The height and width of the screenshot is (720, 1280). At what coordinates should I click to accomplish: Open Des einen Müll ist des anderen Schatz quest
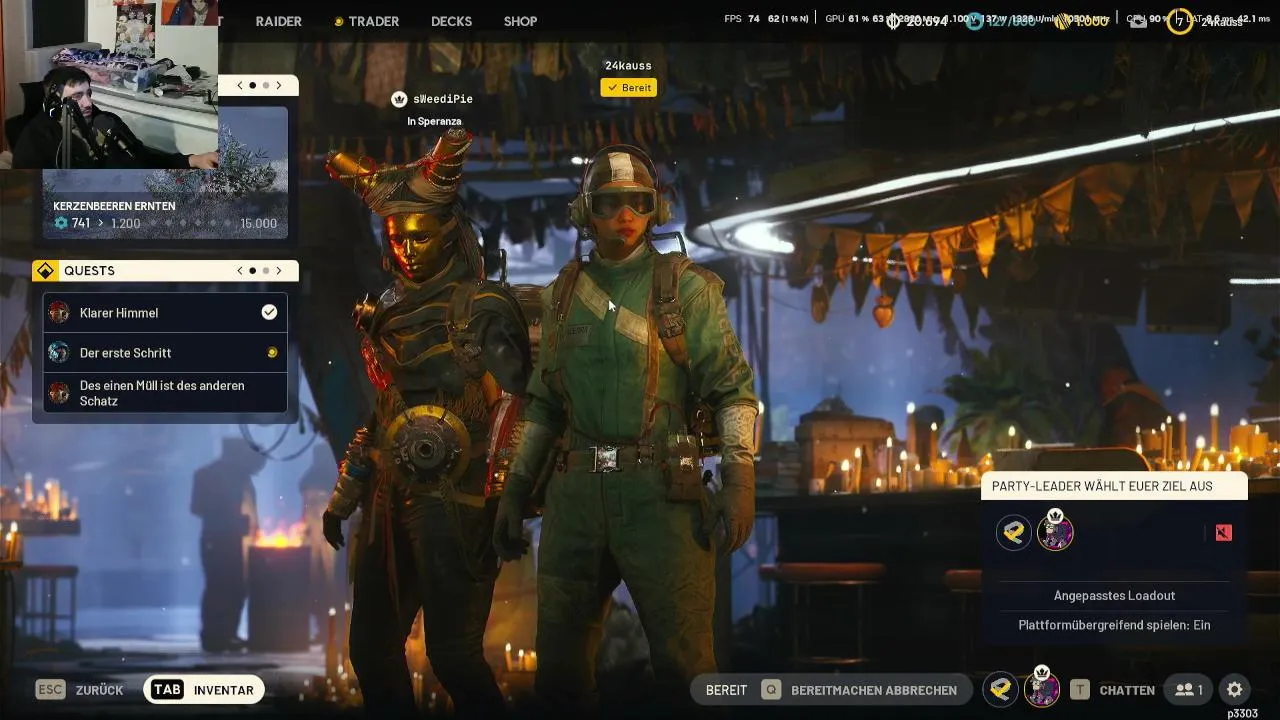165,393
